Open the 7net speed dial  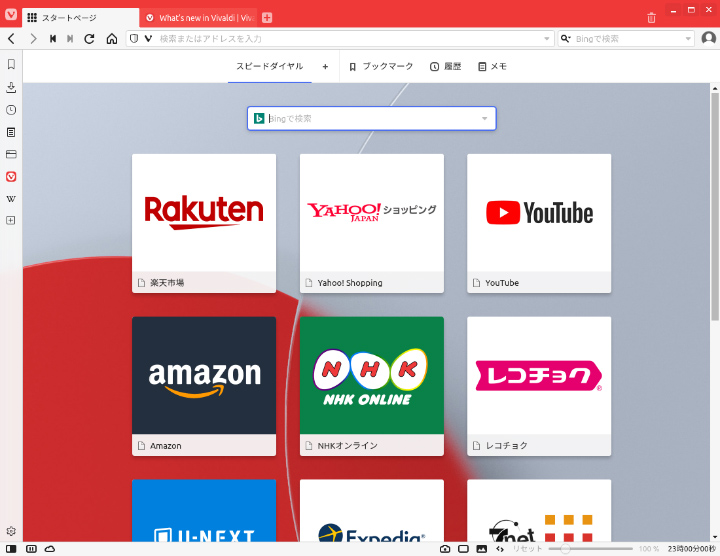pos(539,511)
